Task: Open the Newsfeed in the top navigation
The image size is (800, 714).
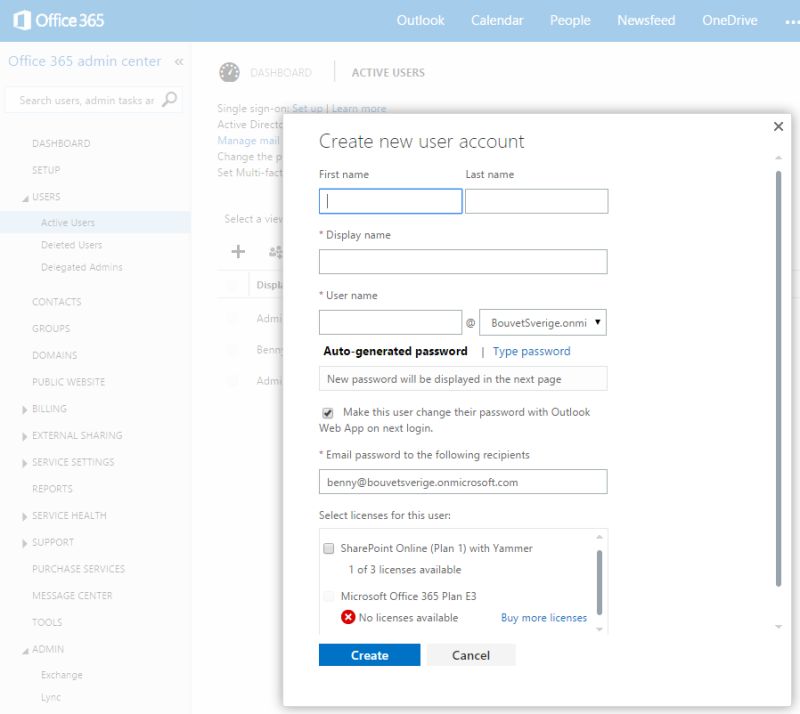Action: 646,19
